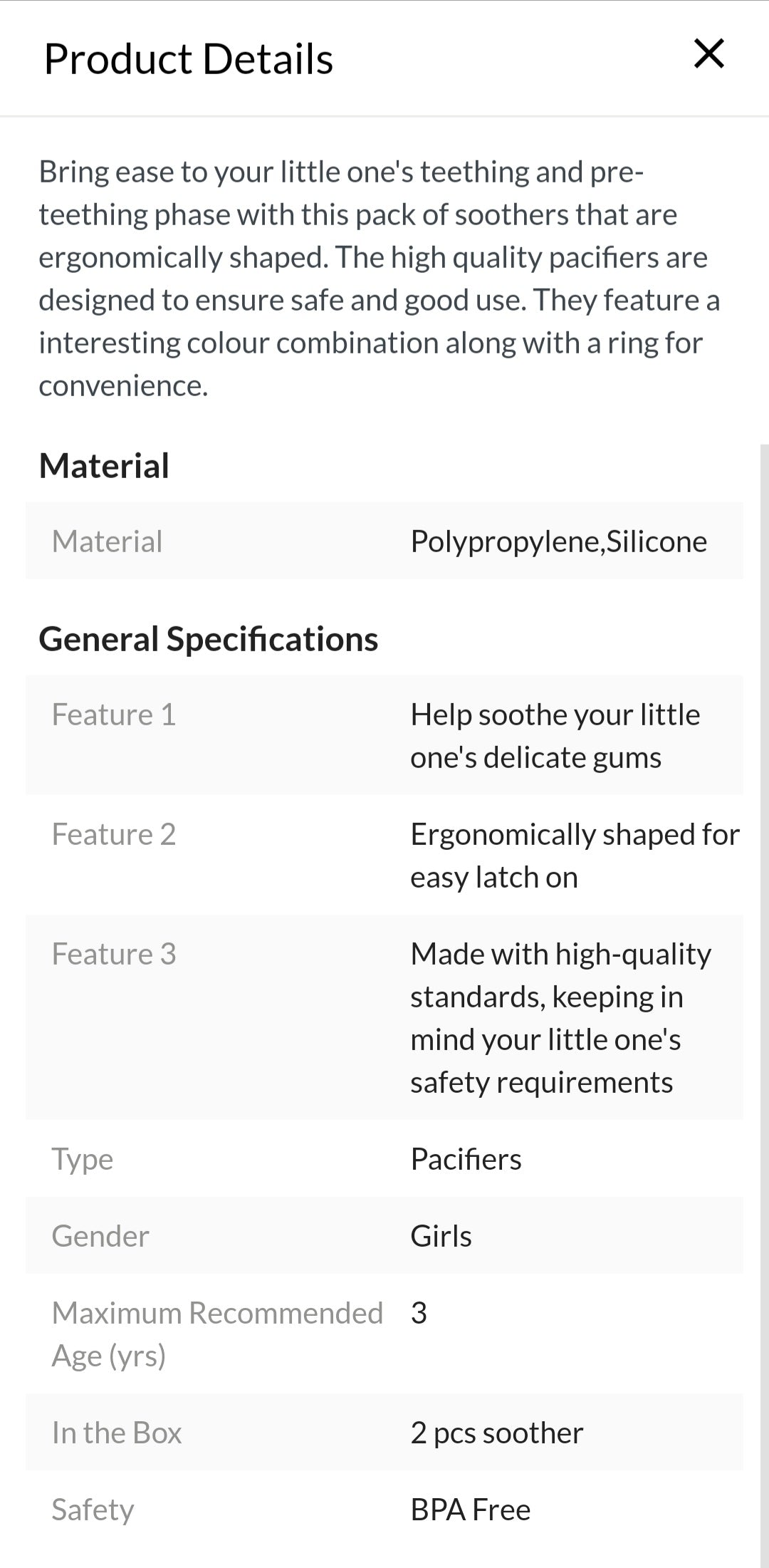This screenshot has width=769, height=1568.
Task: Click the Pacifiers type value
Action: 466,1159
